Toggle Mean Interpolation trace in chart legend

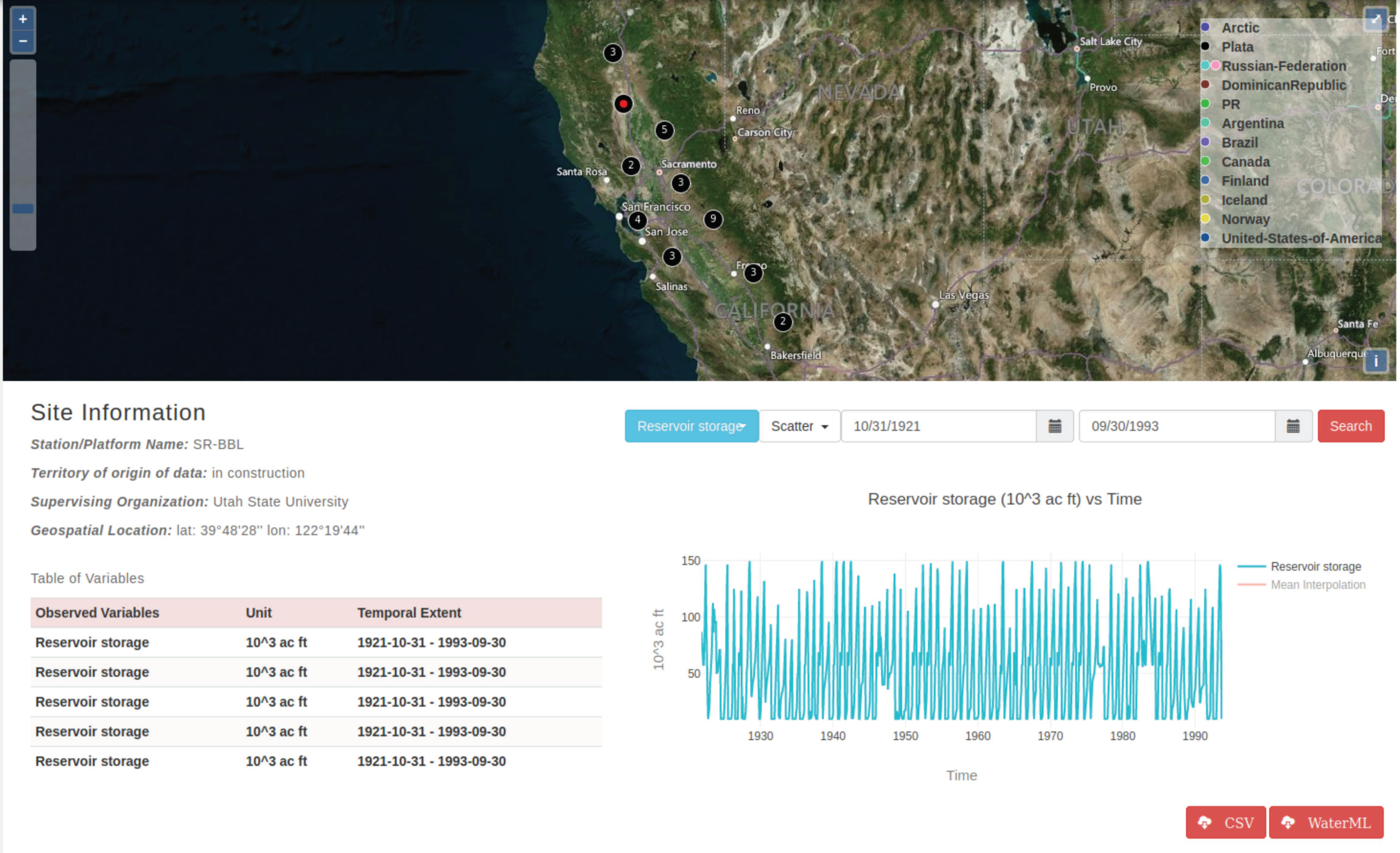[x=1317, y=585]
